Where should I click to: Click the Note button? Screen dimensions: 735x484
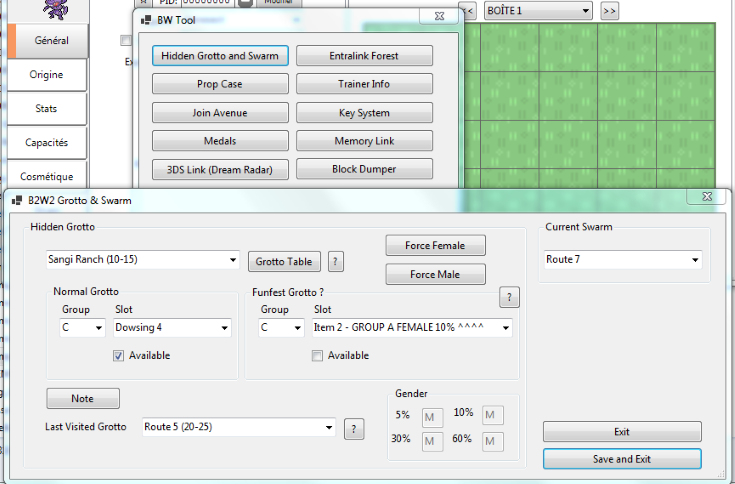83,399
